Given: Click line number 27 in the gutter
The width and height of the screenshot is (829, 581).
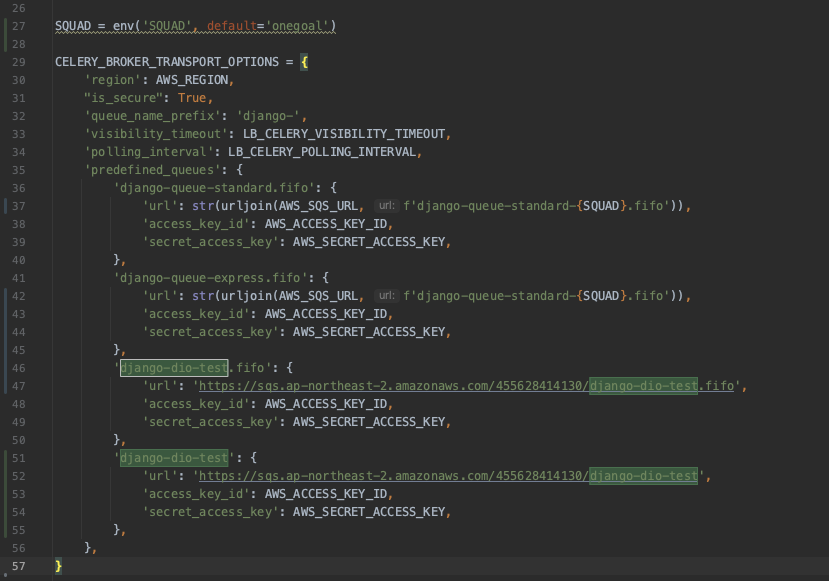Looking at the screenshot, I should tap(19, 26).
